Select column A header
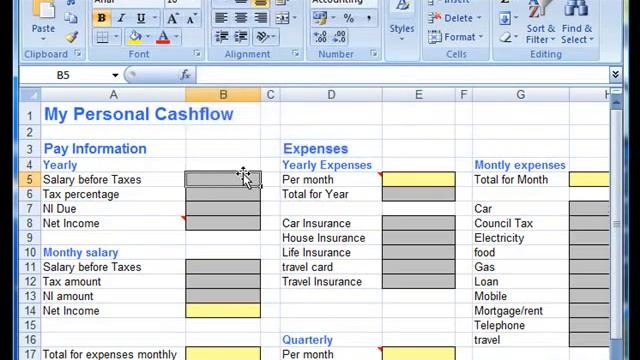Screen dimensions: 640x360 pos(113,95)
